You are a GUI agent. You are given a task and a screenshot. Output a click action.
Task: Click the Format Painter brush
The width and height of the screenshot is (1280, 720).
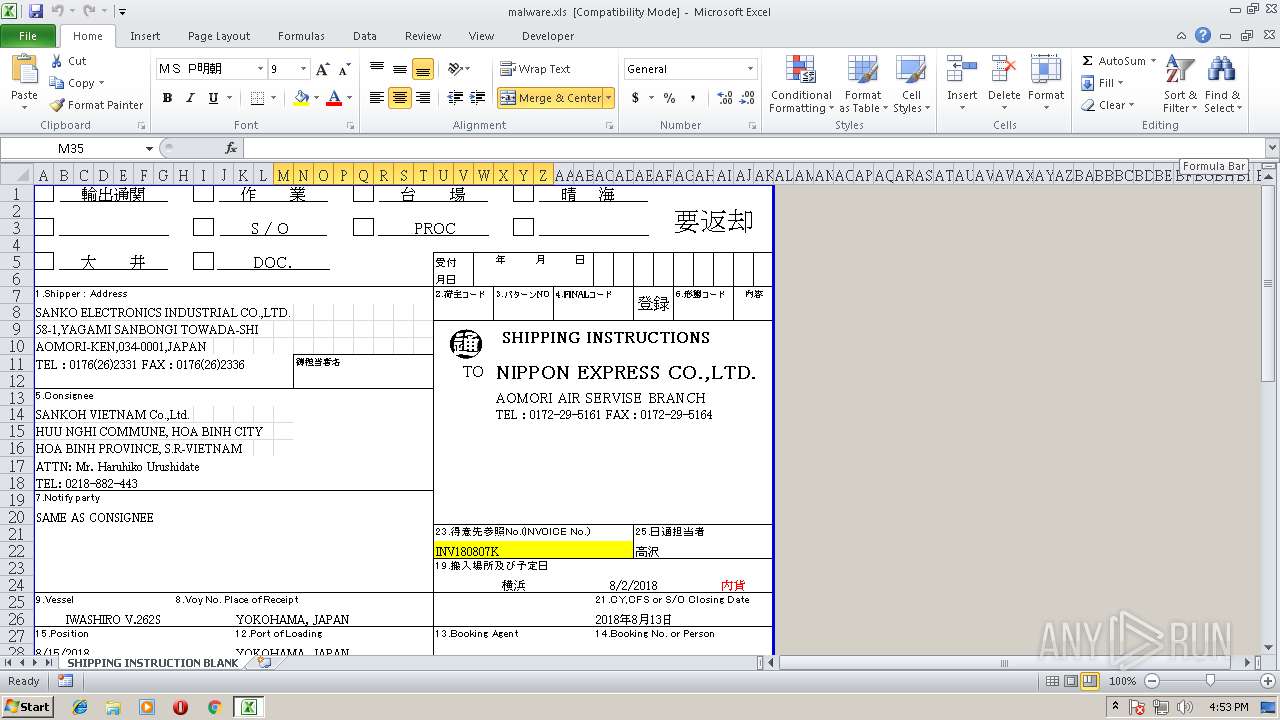click(x=57, y=105)
